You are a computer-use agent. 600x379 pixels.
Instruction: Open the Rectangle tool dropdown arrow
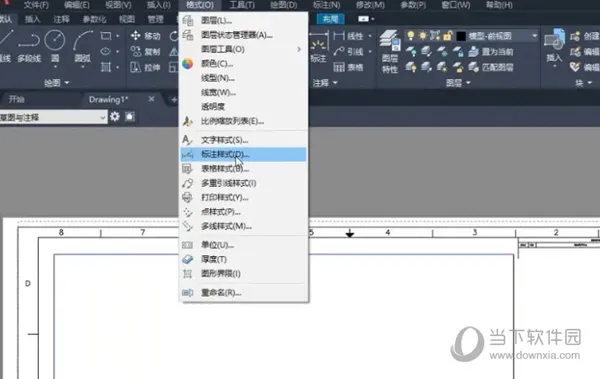(117, 36)
